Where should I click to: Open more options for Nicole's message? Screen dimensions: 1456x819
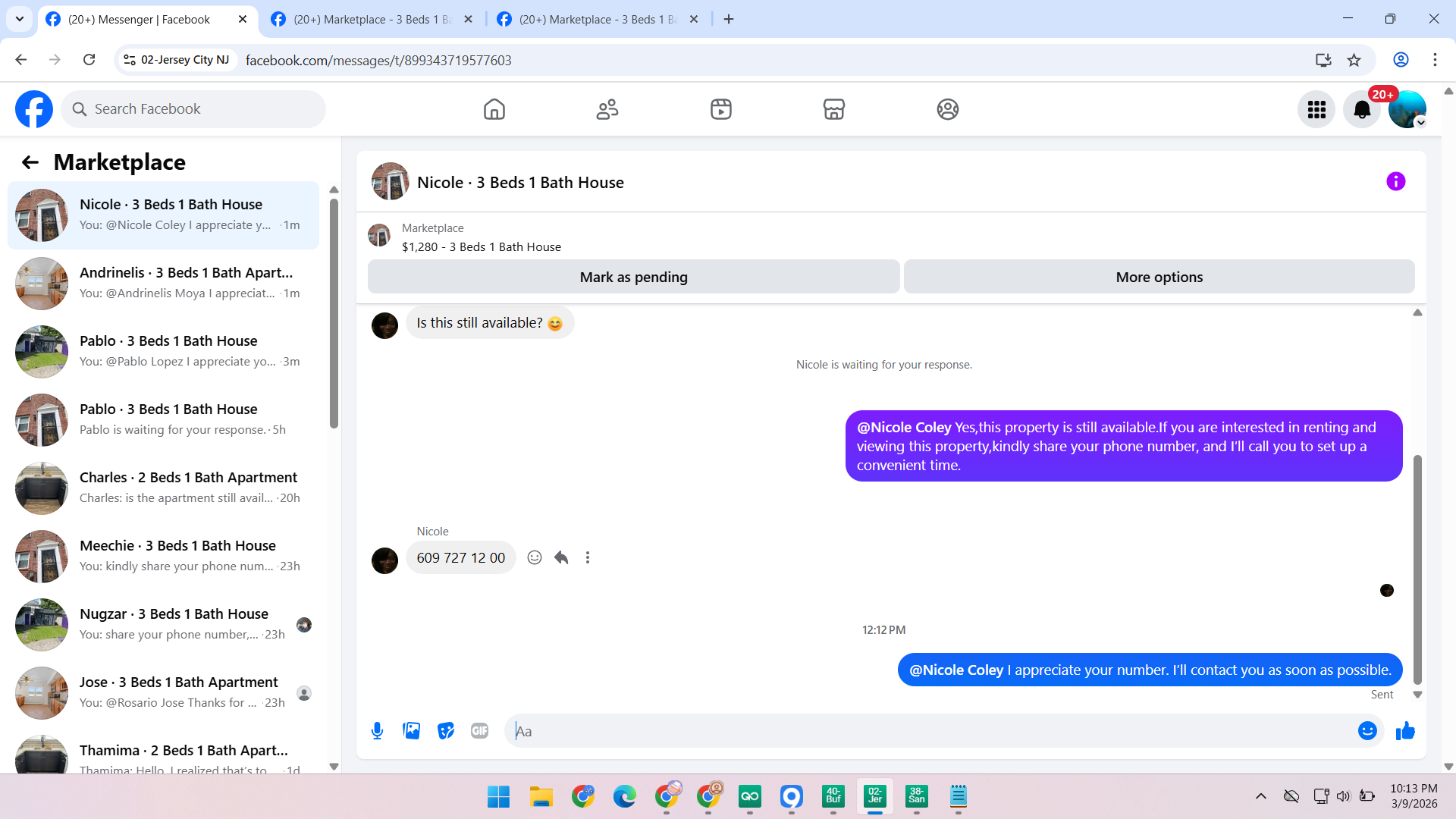click(588, 557)
